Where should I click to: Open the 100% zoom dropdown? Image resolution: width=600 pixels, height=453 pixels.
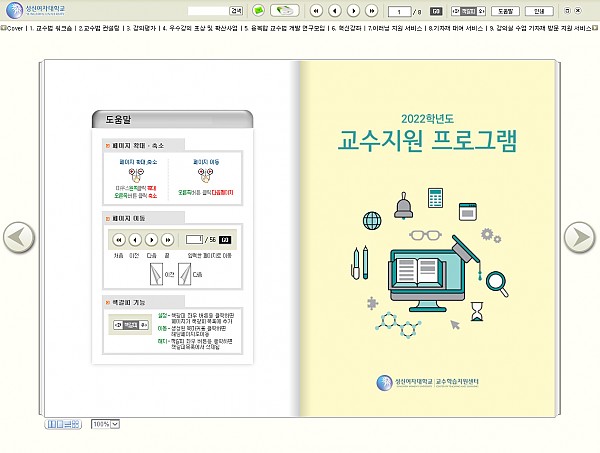[106, 424]
